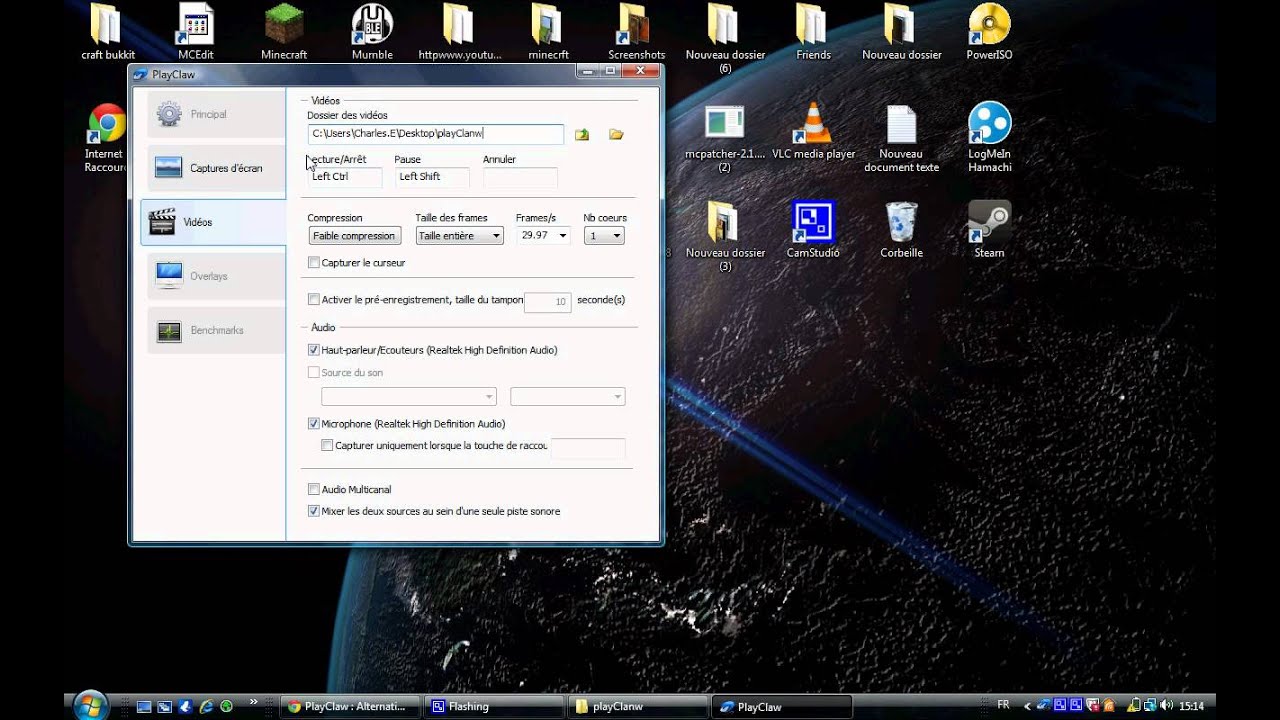The image size is (1280, 720).
Task: Select the PowerISO desktop shortcut
Action: tap(989, 33)
